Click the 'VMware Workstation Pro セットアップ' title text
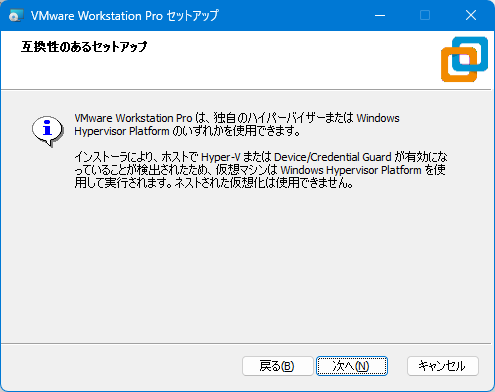Screen dimensions: 495x392 (x=125, y=15)
